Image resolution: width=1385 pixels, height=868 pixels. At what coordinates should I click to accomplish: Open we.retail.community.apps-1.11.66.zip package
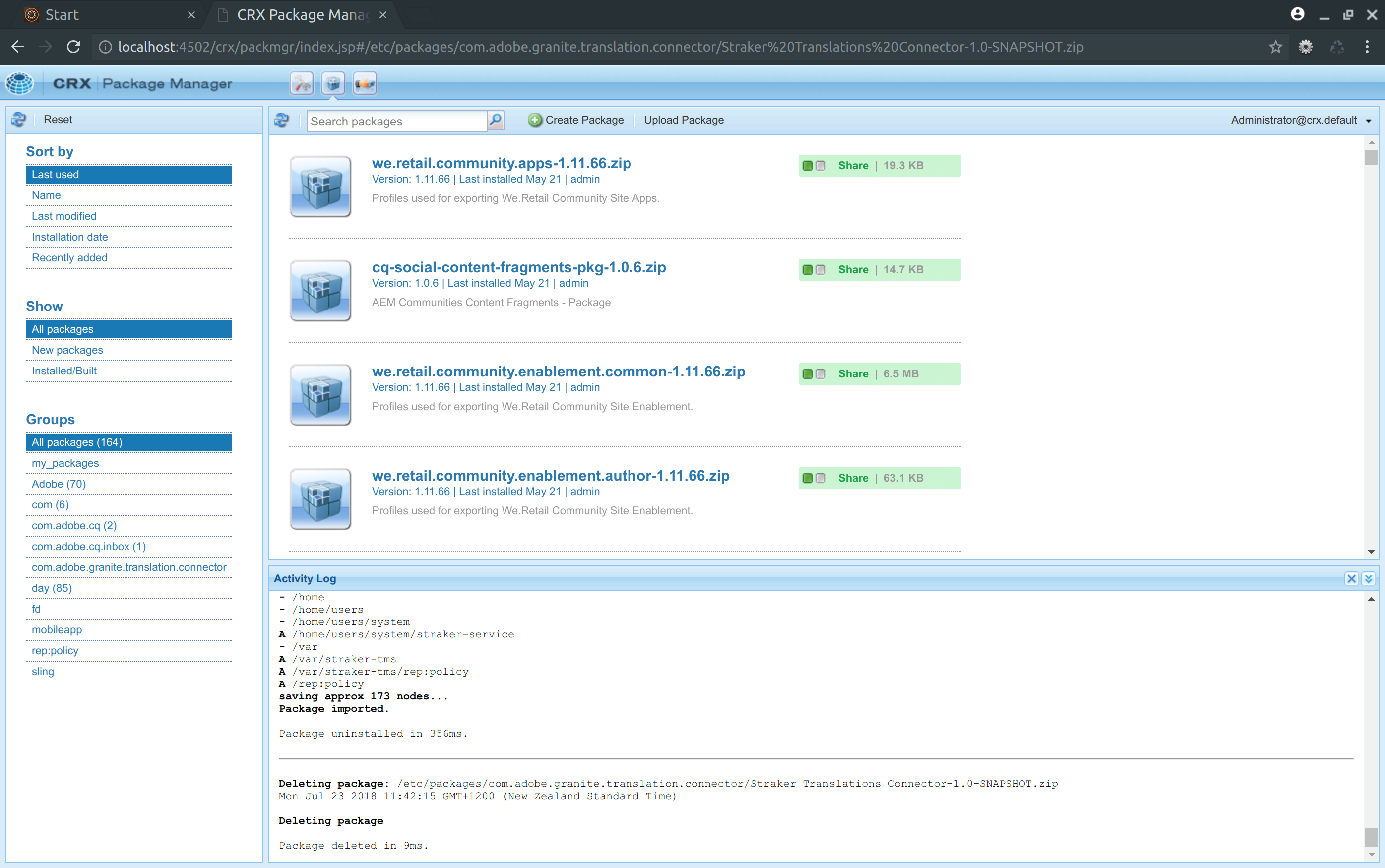[x=501, y=163]
